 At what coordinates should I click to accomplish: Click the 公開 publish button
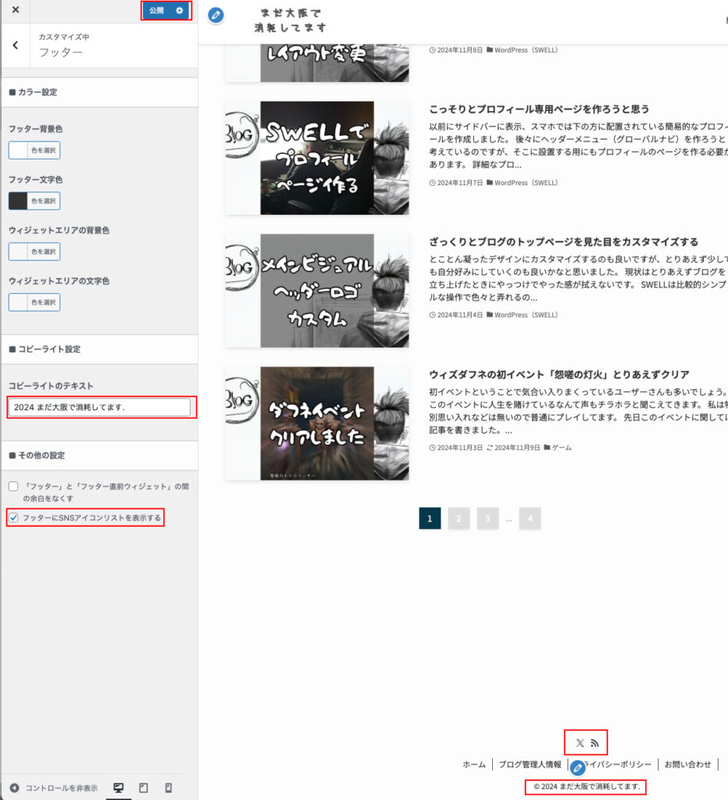(x=157, y=10)
